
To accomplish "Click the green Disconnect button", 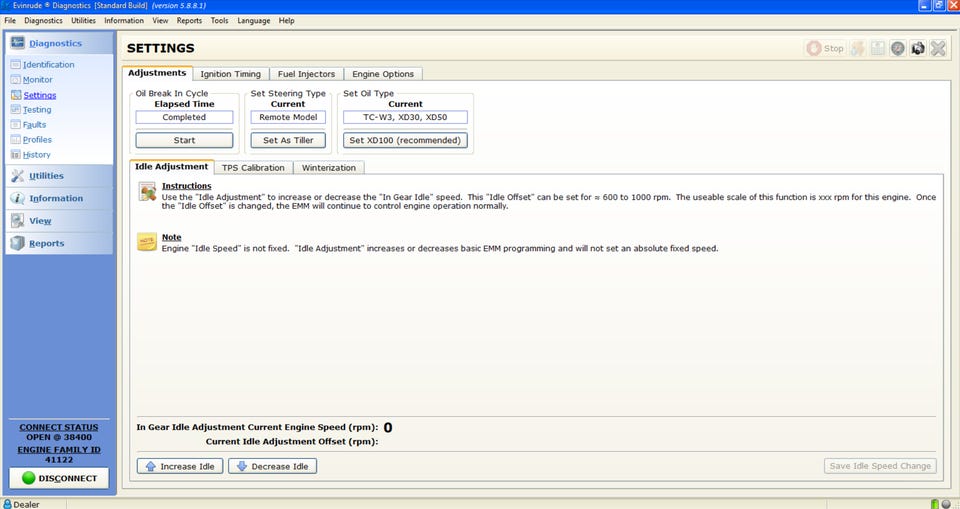I will coord(59,478).
